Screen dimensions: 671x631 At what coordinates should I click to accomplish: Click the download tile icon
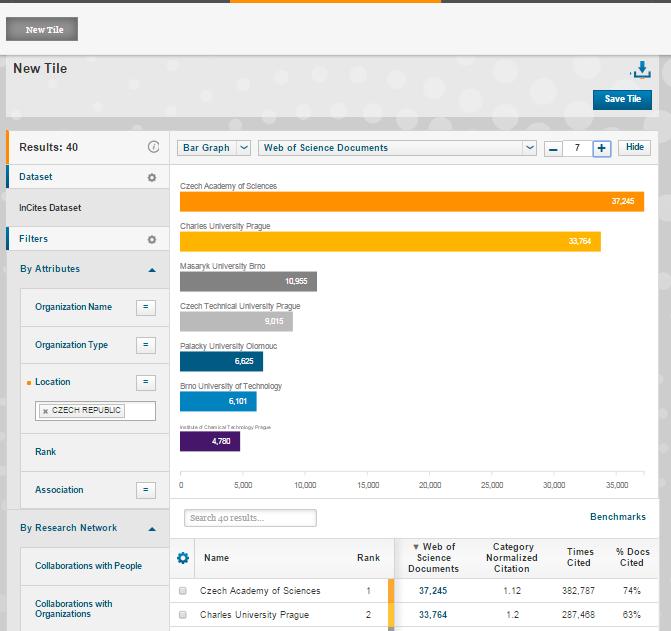click(x=641, y=70)
